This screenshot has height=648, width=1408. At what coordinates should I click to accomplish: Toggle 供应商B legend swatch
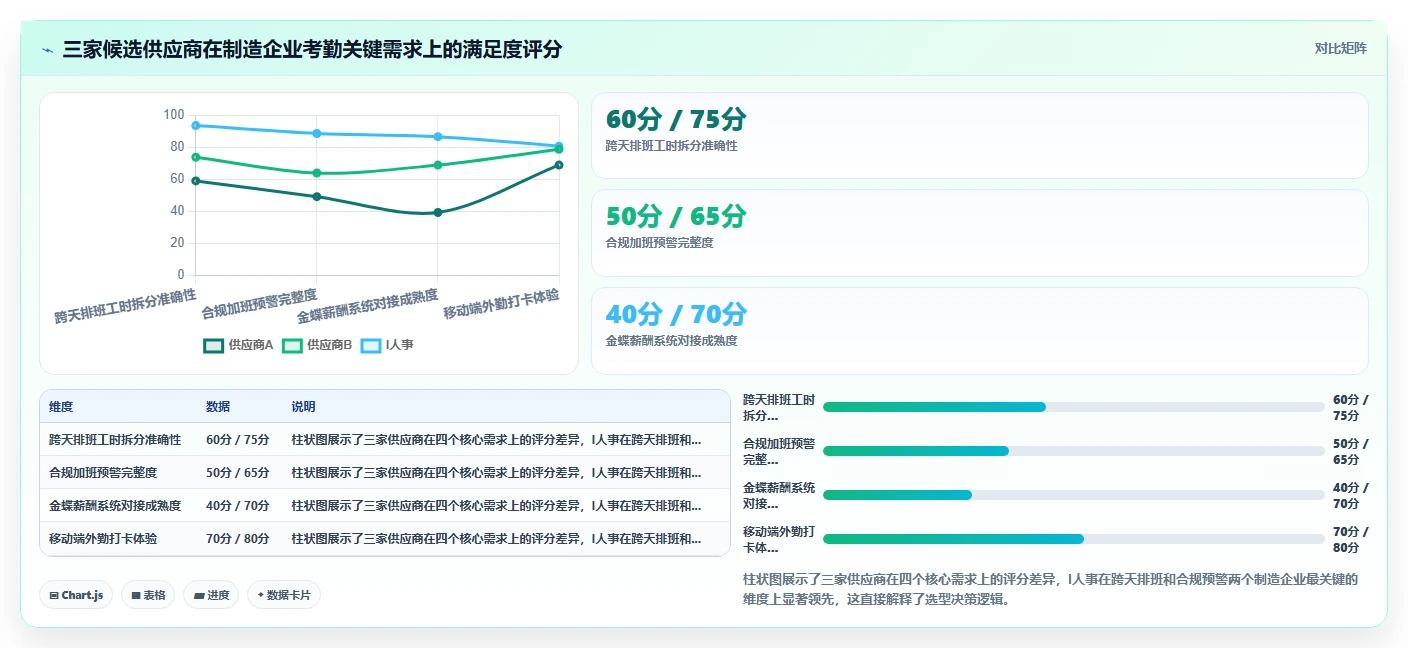tap(292, 345)
